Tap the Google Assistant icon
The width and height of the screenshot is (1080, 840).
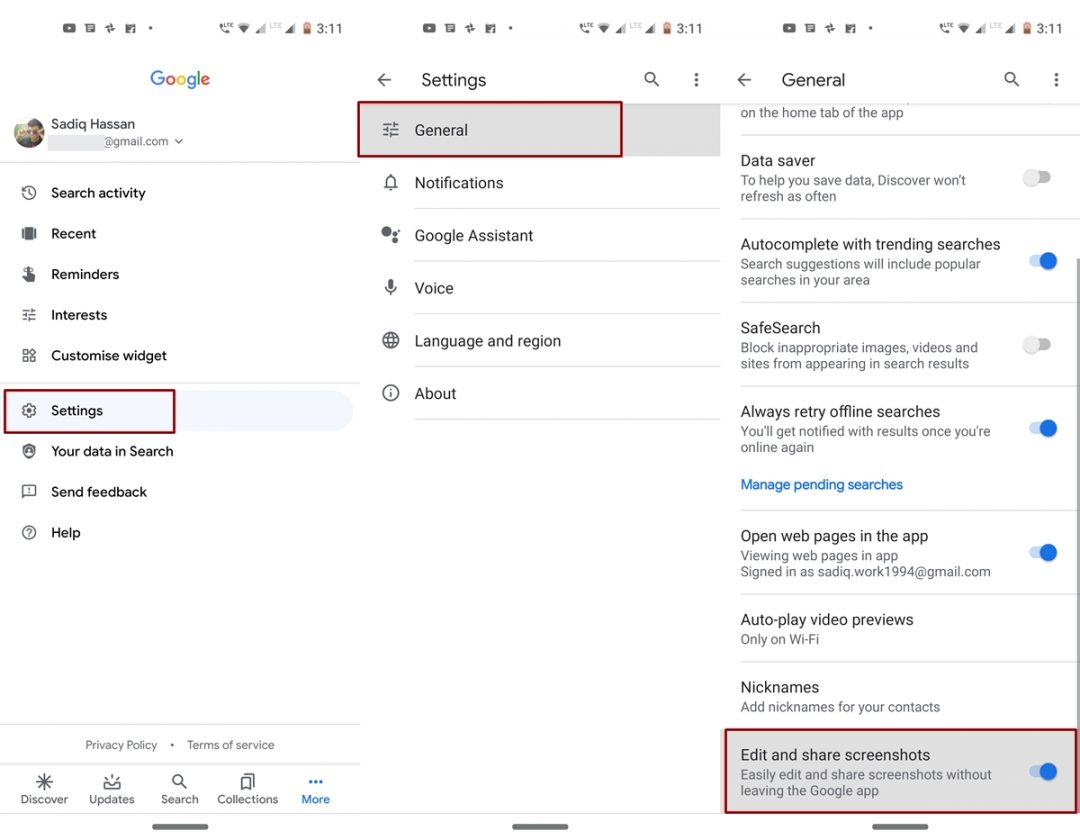(x=391, y=235)
